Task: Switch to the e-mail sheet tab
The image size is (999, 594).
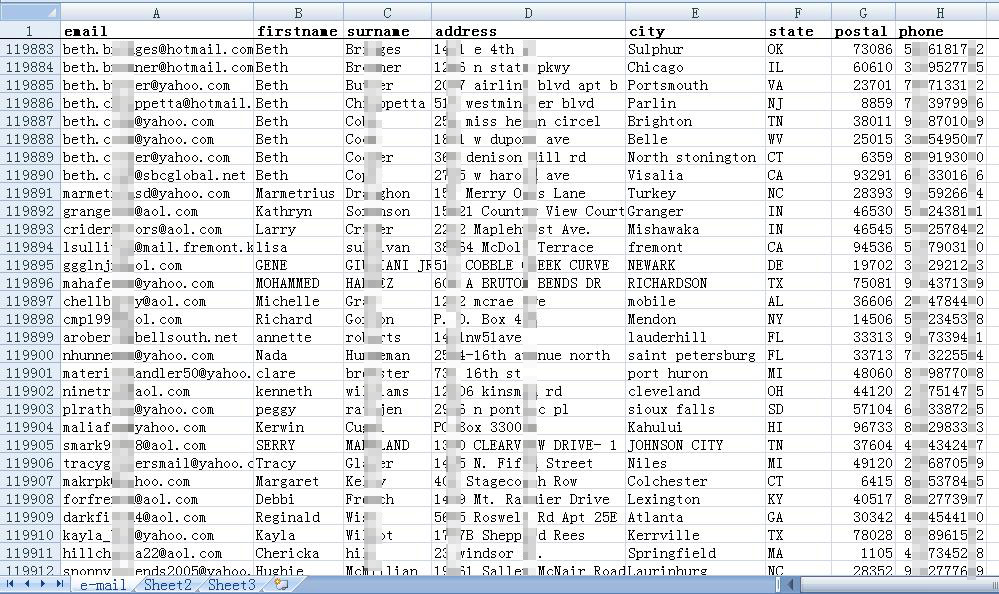Action: tap(103, 585)
